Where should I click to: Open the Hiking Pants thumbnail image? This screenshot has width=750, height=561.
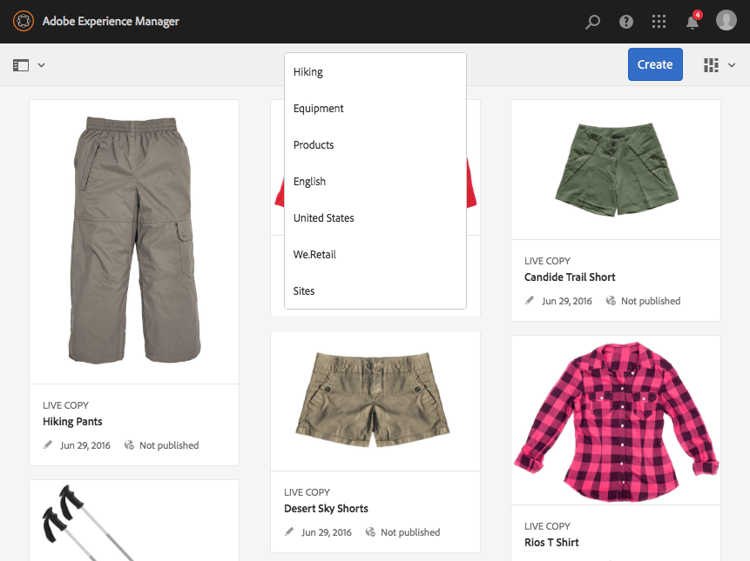point(134,242)
